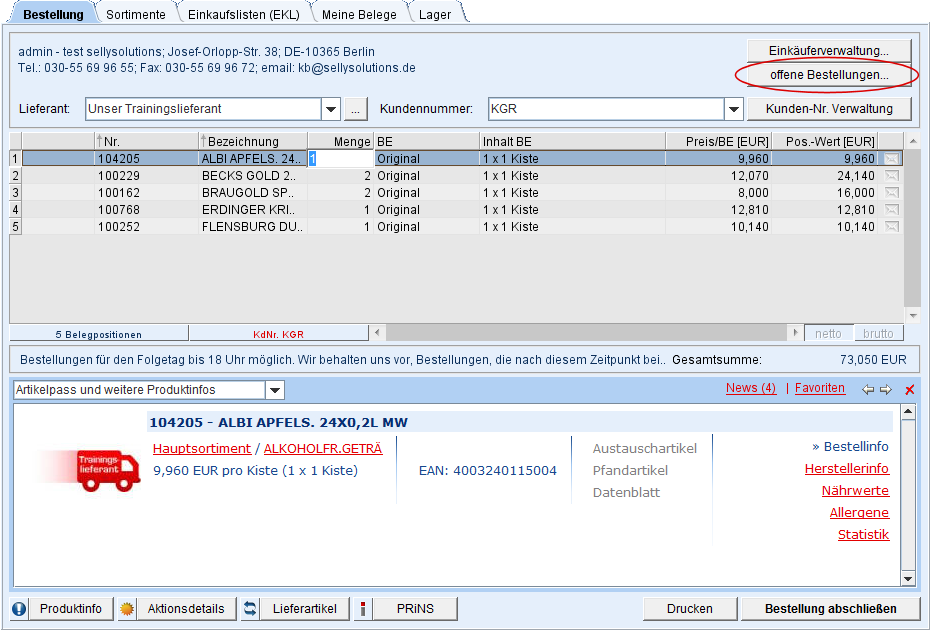930x630 pixels.
Task: Click the envelope icon in BECKS GOLD row
Action: click(891, 176)
